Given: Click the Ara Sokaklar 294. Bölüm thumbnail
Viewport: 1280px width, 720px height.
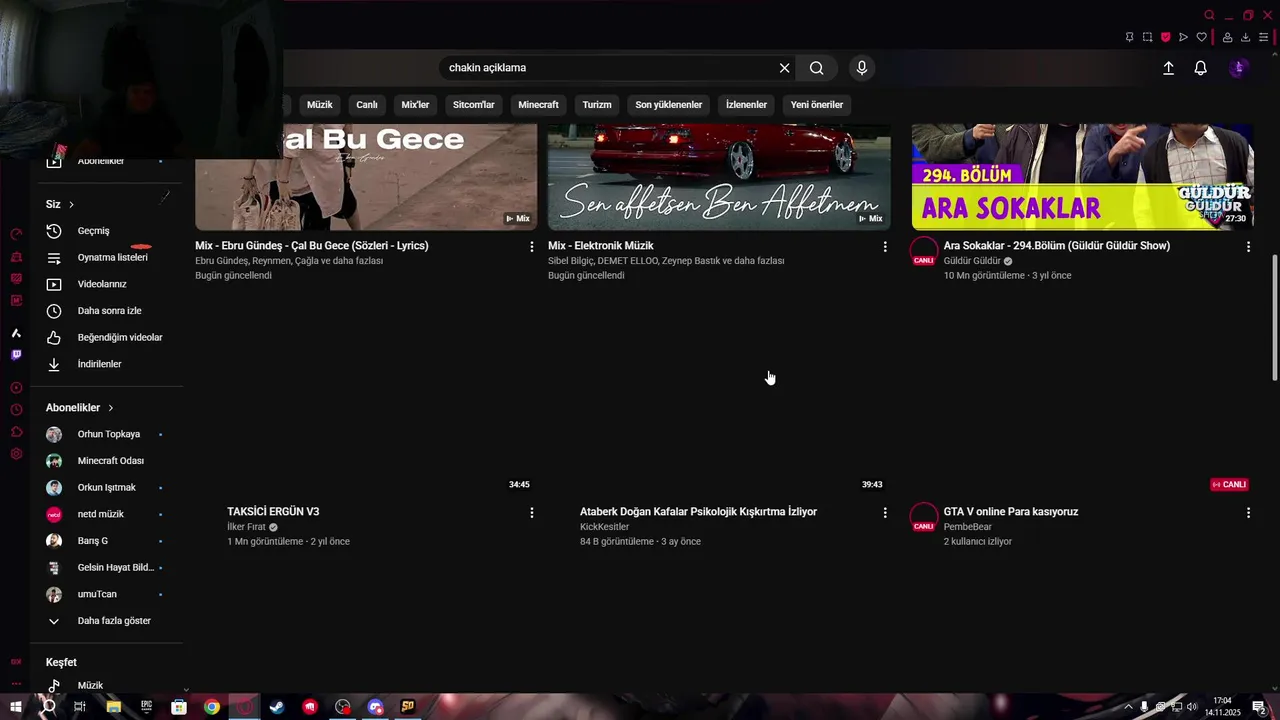Looking at the screenshot, I should tap(1082, 177).
